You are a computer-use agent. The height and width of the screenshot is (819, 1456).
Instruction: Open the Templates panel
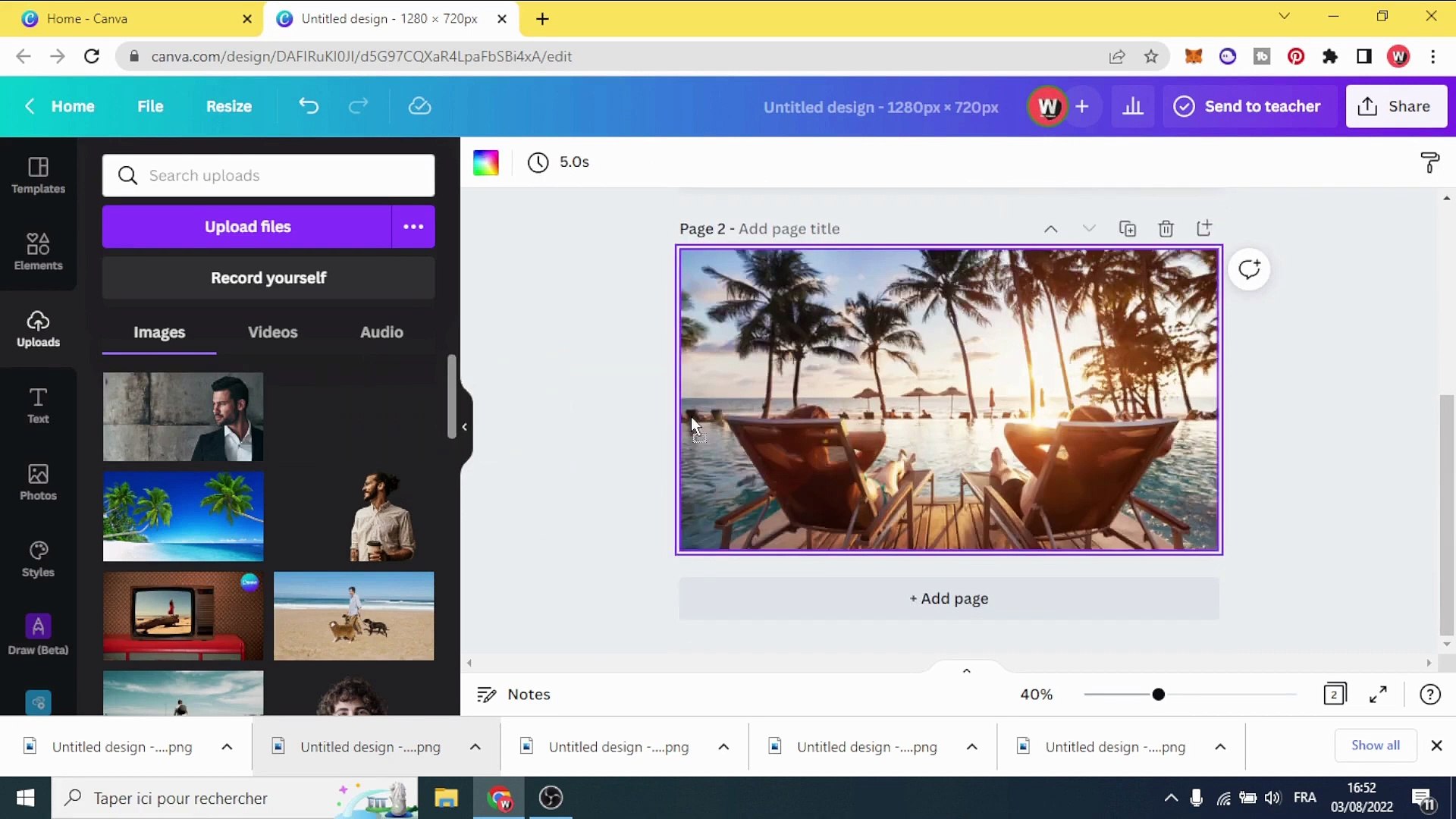[x=38, y=176]
